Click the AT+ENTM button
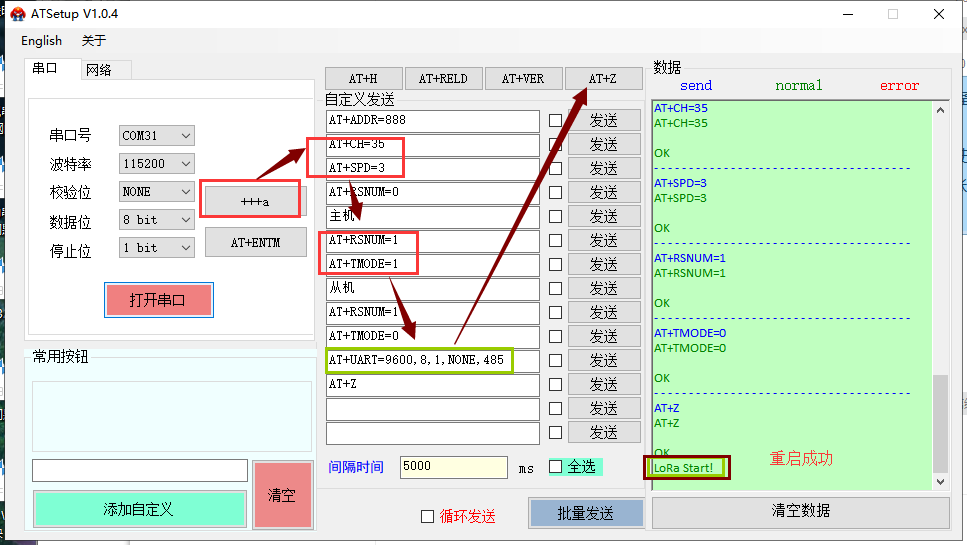Image resolution: width=967 pixels, height=545 pixels. 255,242
